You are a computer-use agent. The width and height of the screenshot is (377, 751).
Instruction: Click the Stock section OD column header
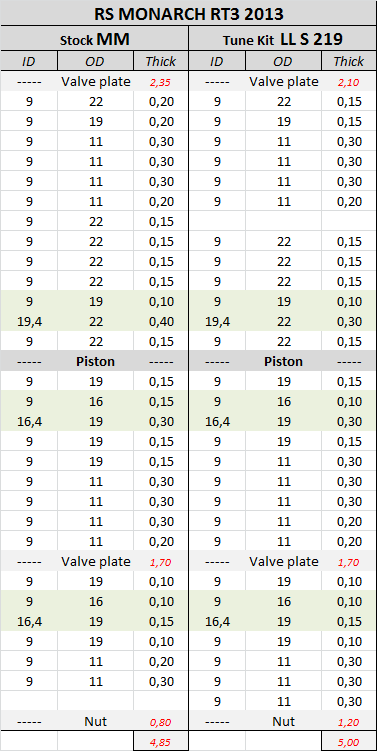(x=95, y=61)
